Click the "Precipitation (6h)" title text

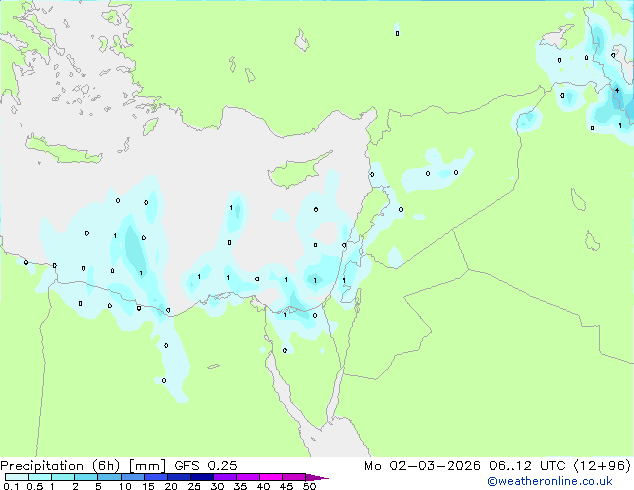(60, 466)
